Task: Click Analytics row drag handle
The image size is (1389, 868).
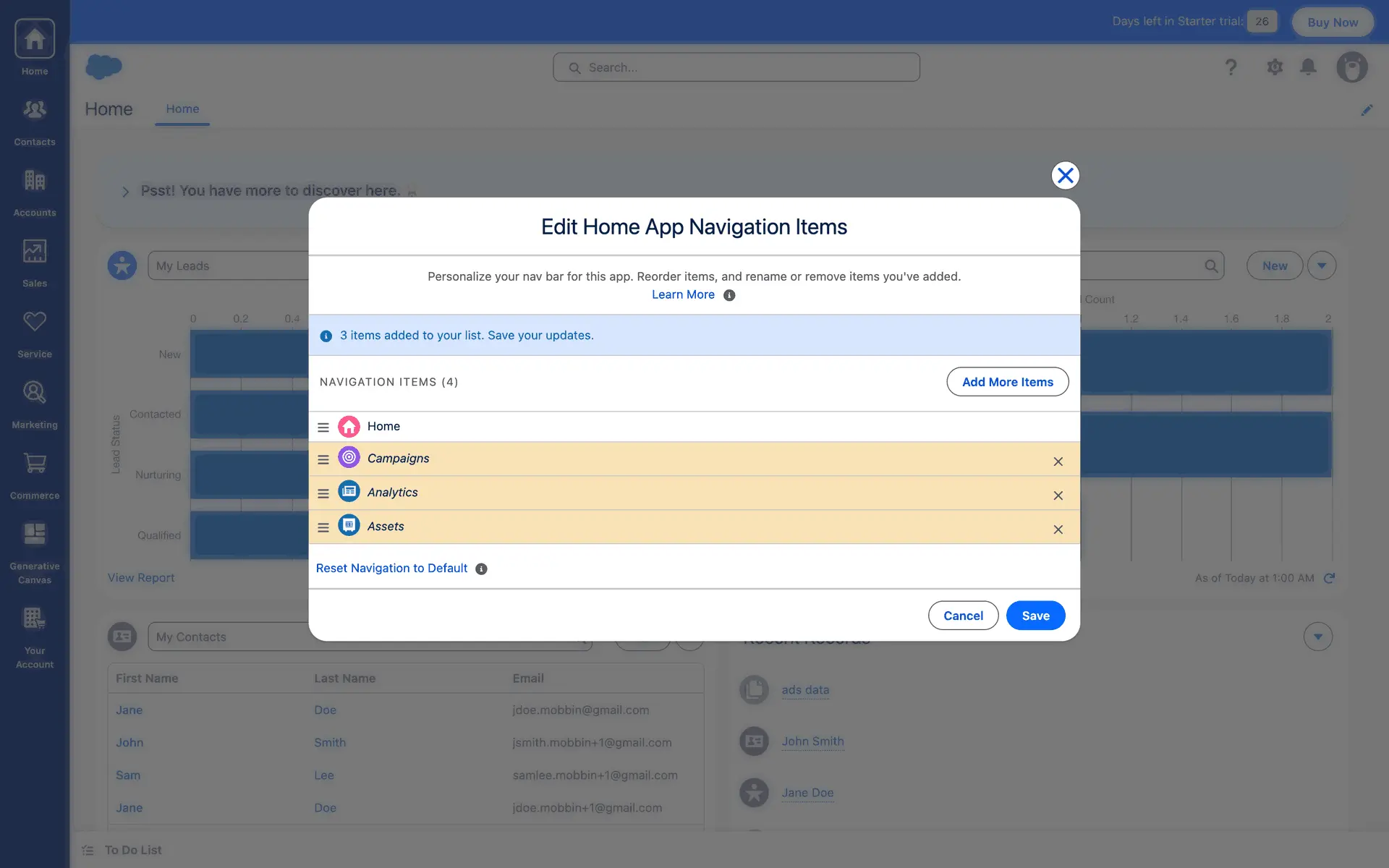Action: point(323,493)
